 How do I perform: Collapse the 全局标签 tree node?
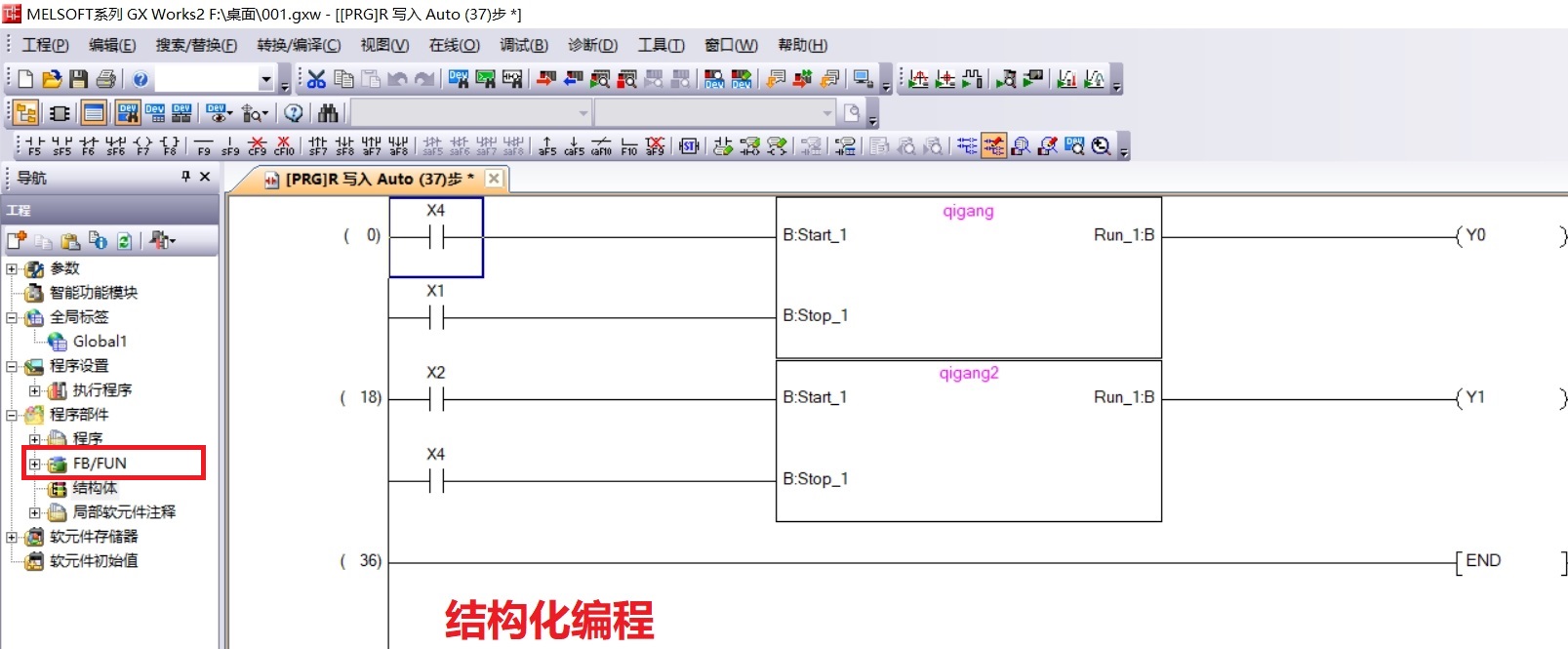click(12, 317)
